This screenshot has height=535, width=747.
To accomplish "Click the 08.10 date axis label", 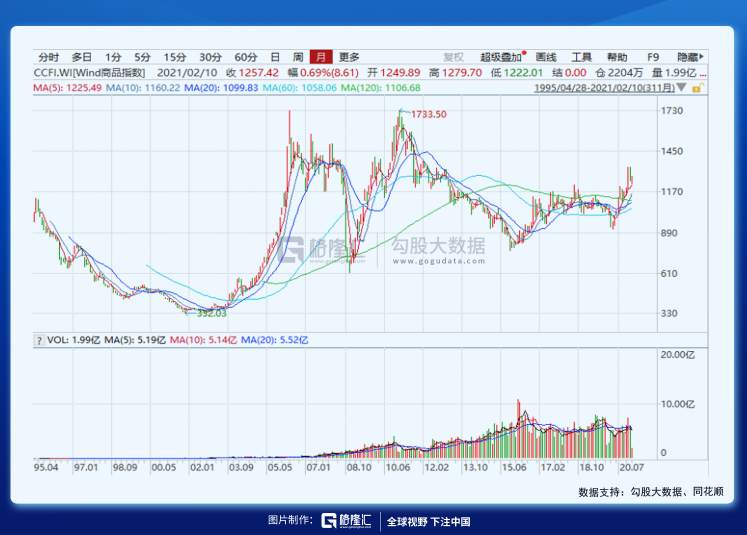I will pos(359,467).
